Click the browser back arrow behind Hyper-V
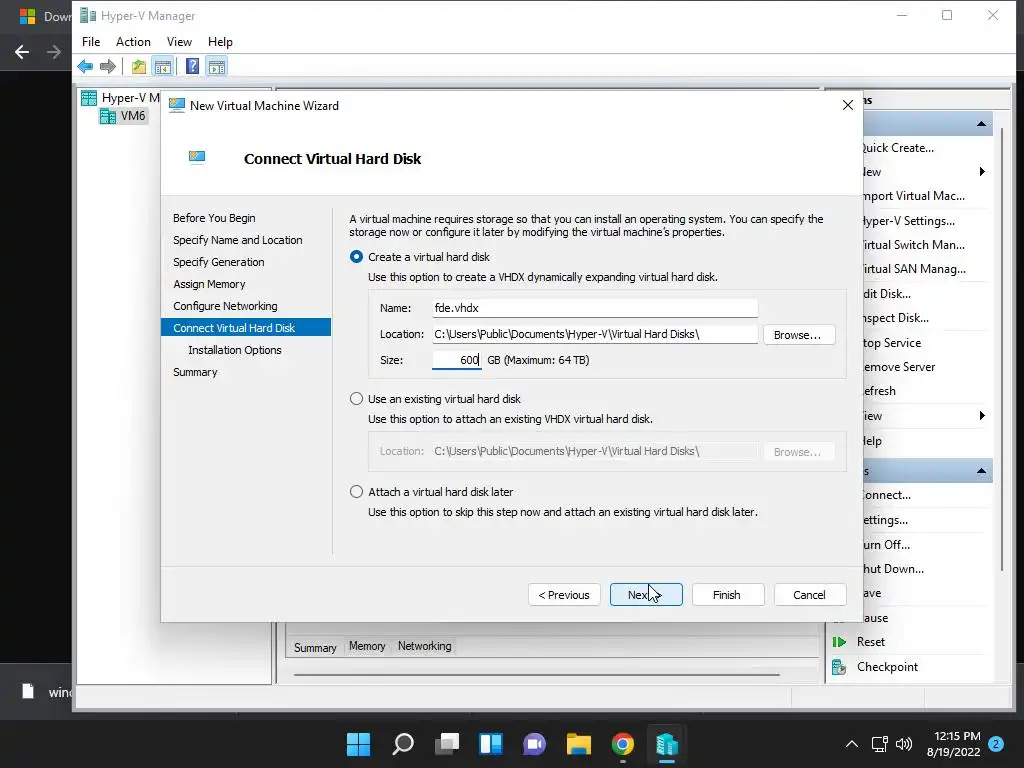The width and height of the screenshot is (1024, 768). pos(22,52)
